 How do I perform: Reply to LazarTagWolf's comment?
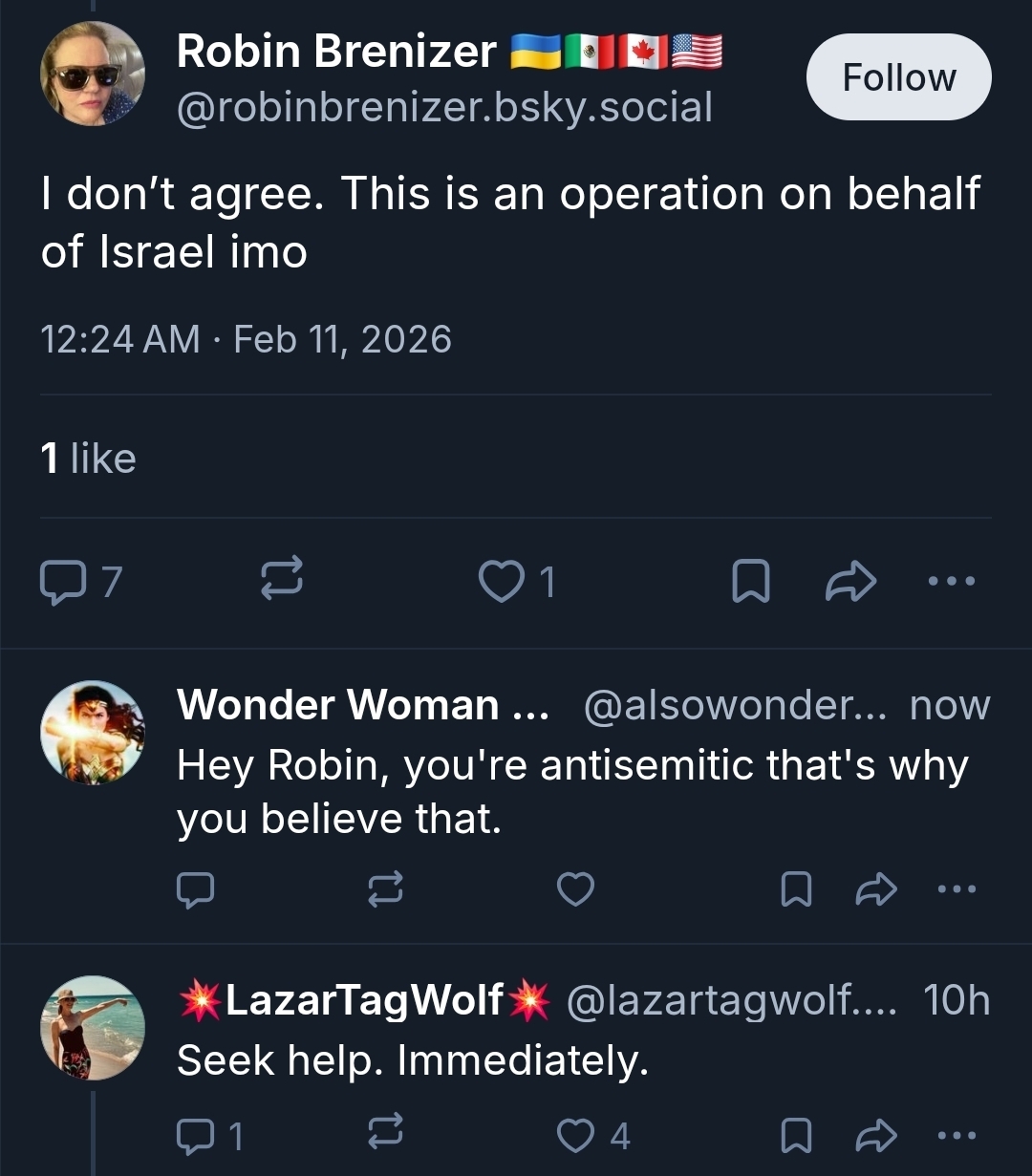[195, 1135]
